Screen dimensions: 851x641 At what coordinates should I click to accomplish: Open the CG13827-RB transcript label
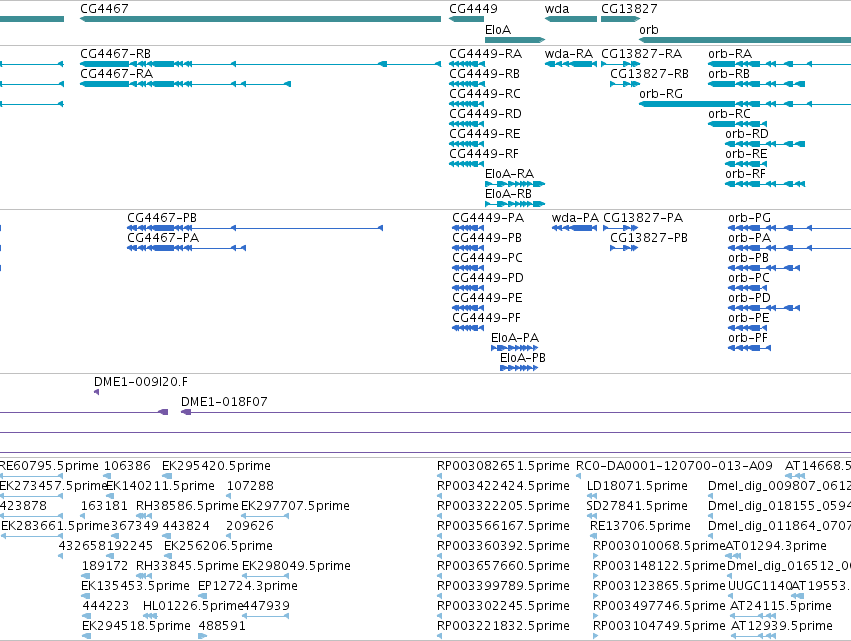(649, 74)
